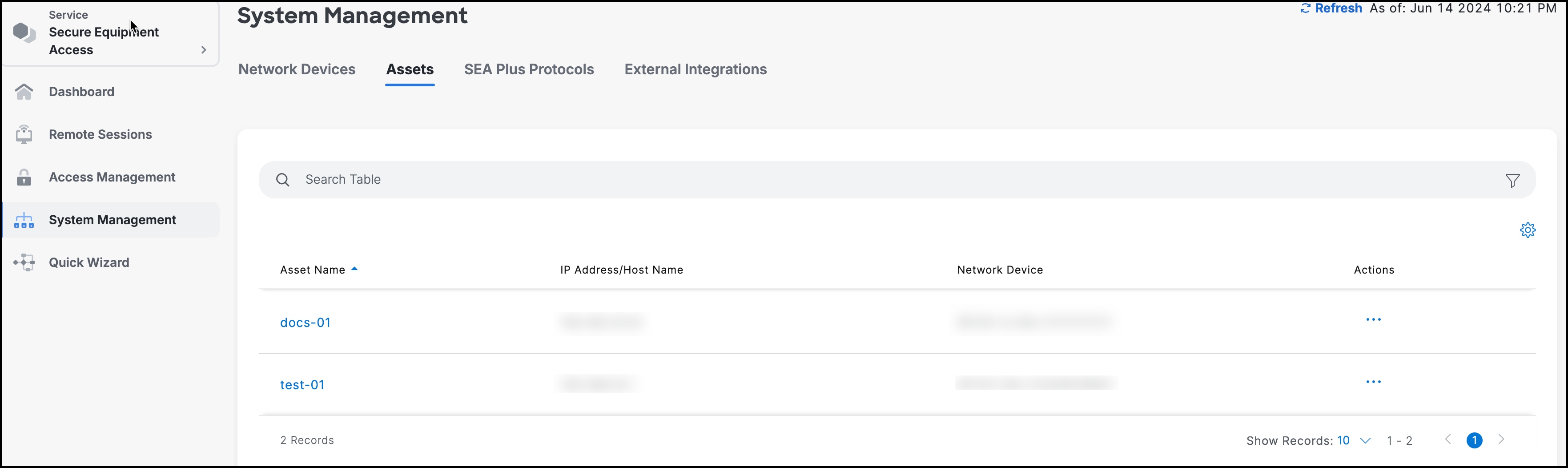Image resolution: width=1568 pixels, height=468 pixels.
Task: Open Dashboard from the sidebar
Action: point(81,91)
